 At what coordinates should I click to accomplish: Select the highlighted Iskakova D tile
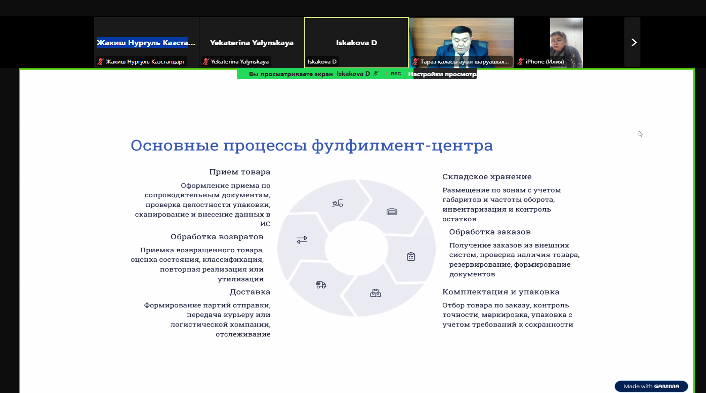click(356, 42)
